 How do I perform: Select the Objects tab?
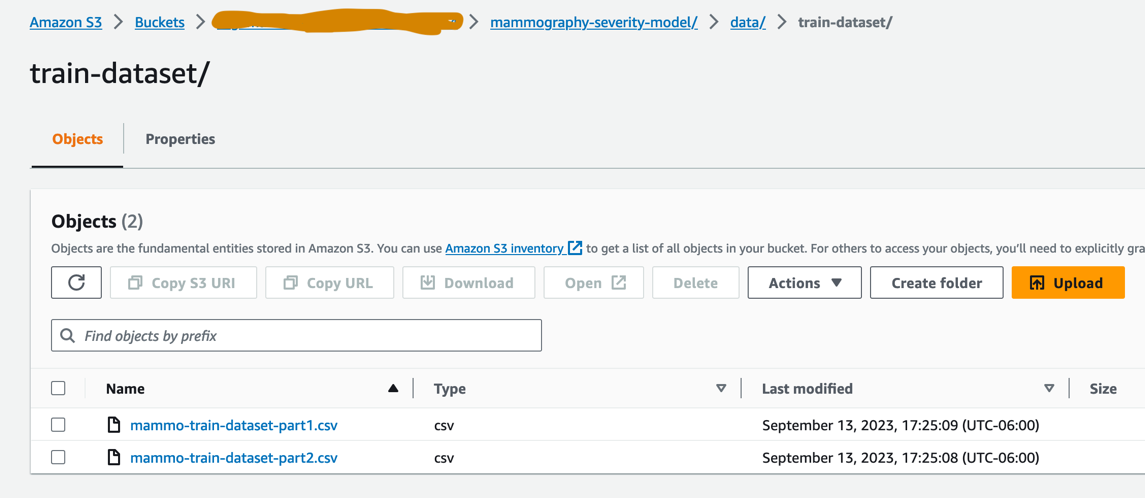(77, 139)
